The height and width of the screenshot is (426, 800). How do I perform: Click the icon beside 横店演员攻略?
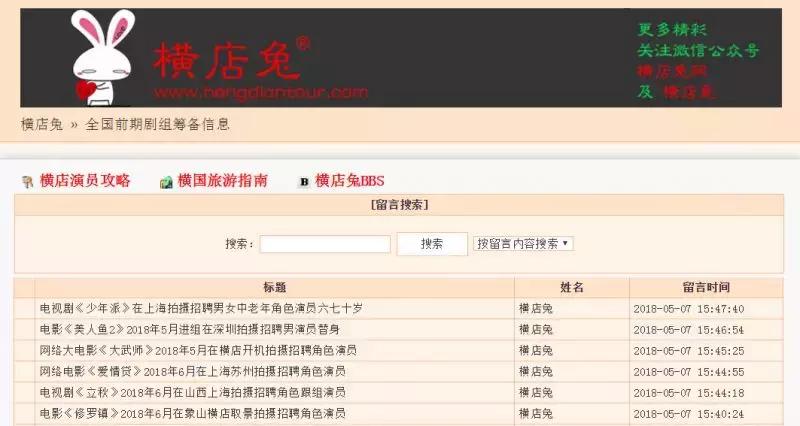point(28,182)
